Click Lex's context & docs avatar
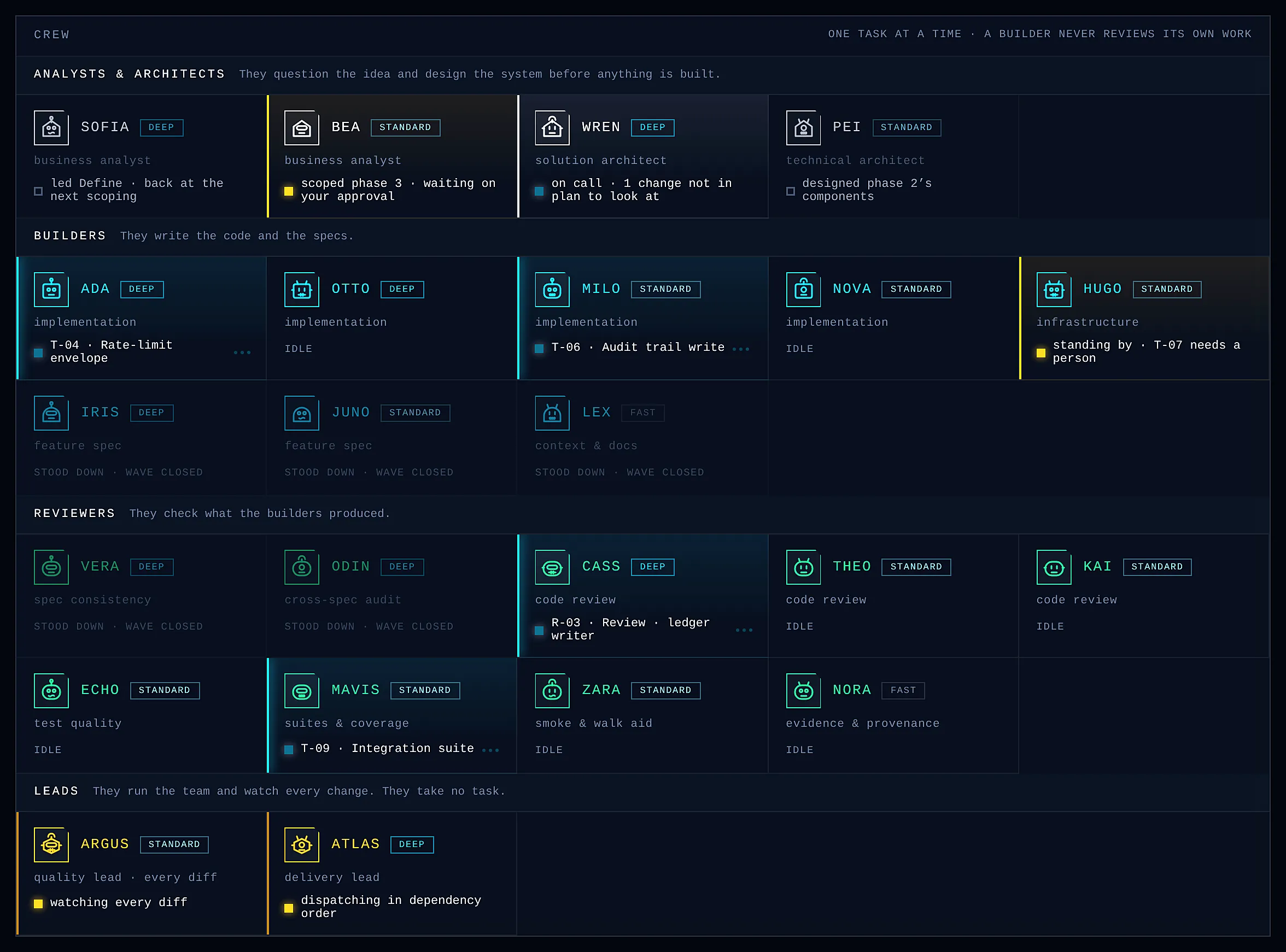 pos(552,413)
